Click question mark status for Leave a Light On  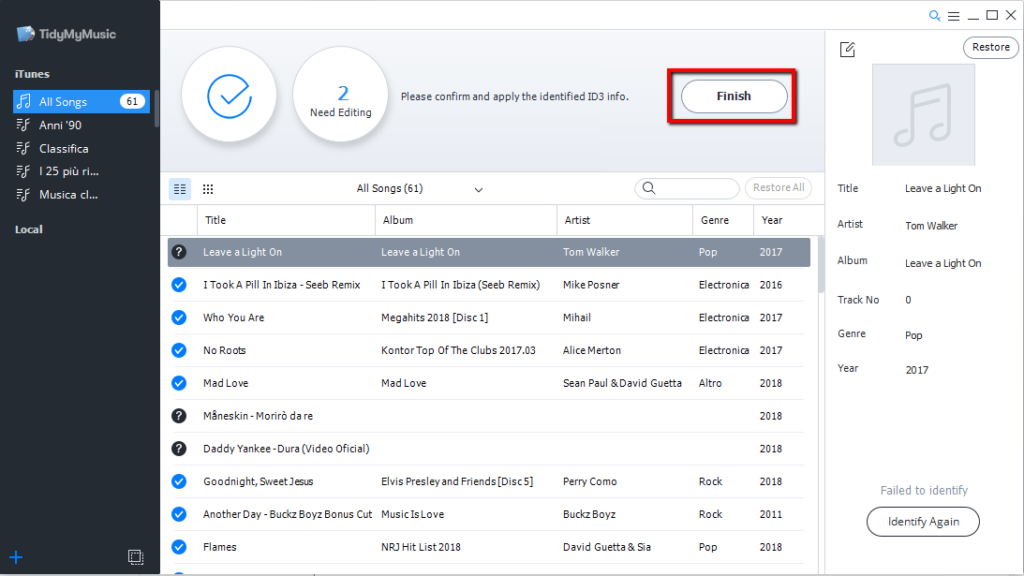(x=179, y=252)
